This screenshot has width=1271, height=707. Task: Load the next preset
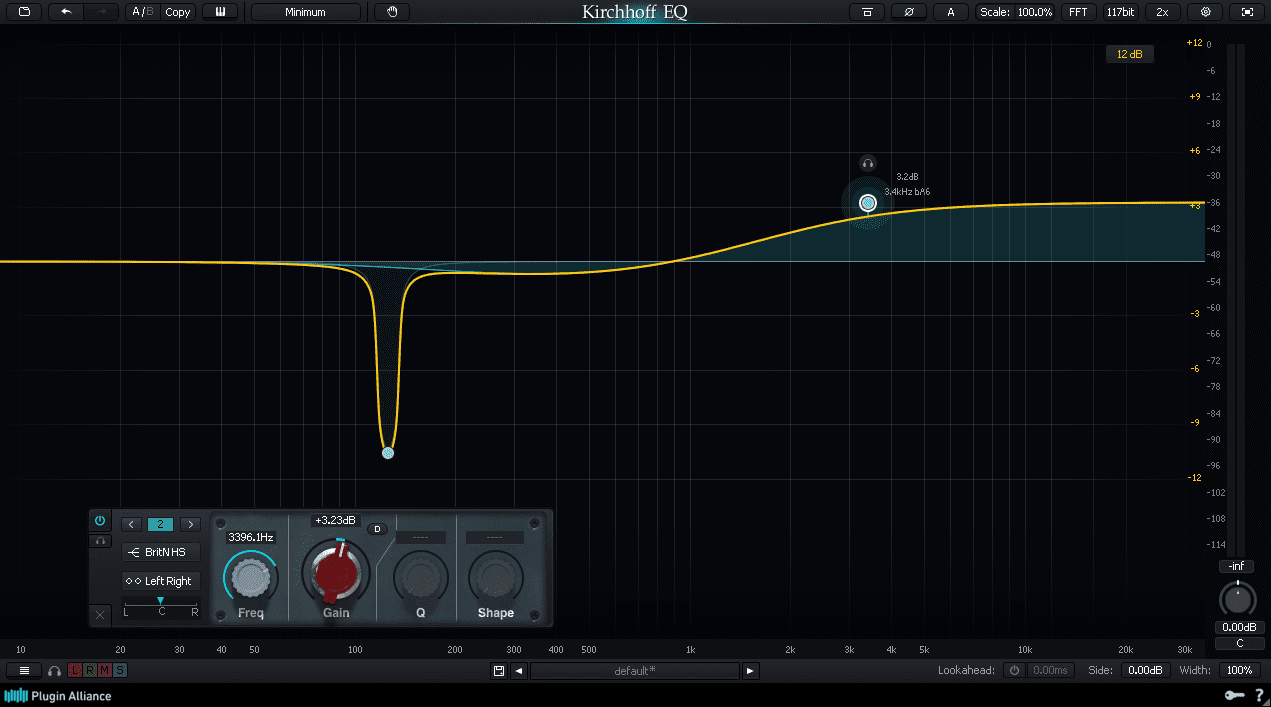click(x=751, y=671)
